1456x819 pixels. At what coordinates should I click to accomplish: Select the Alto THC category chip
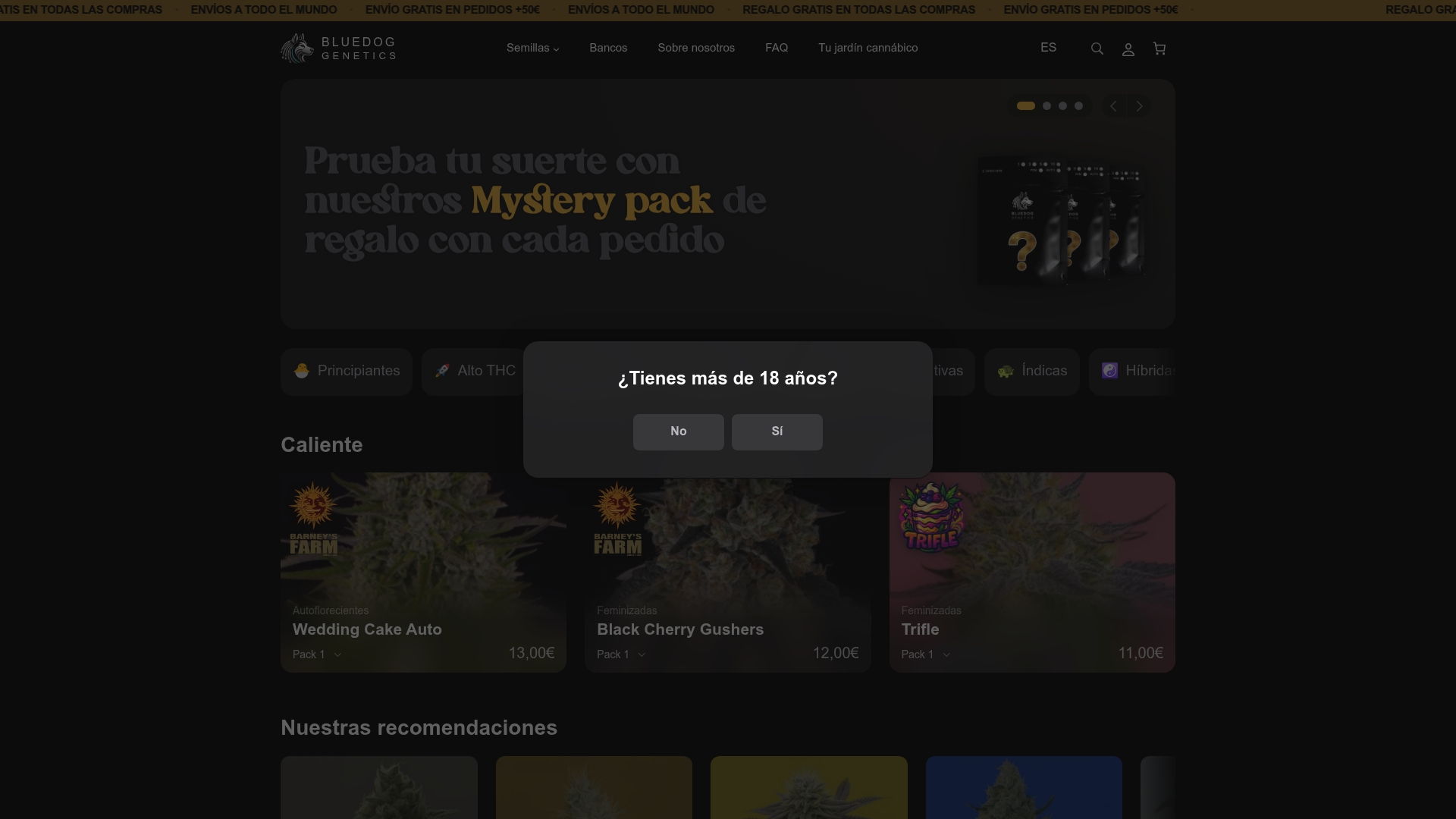[x=473, y=372]
